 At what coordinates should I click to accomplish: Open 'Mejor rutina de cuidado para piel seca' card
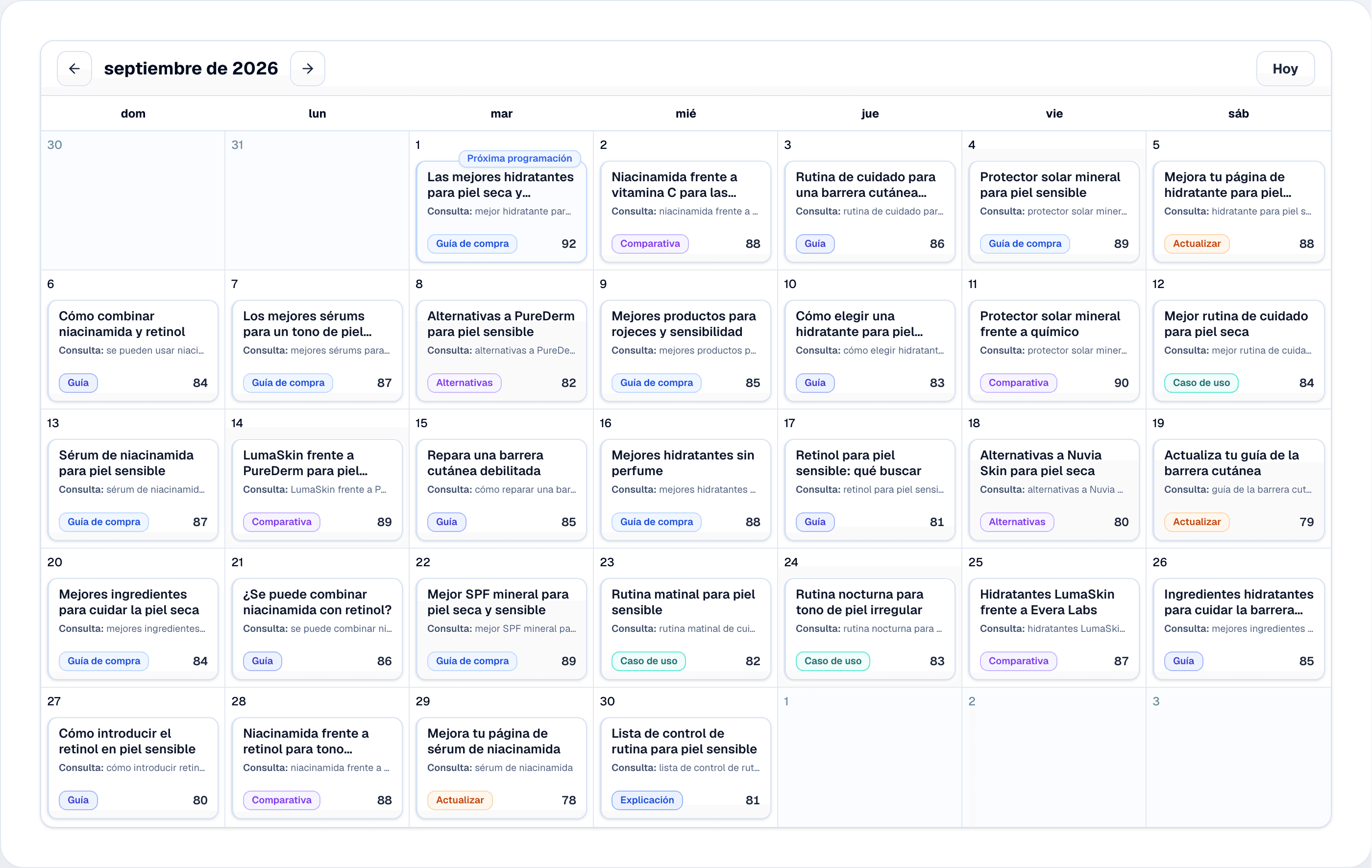tap(1238, 350)
